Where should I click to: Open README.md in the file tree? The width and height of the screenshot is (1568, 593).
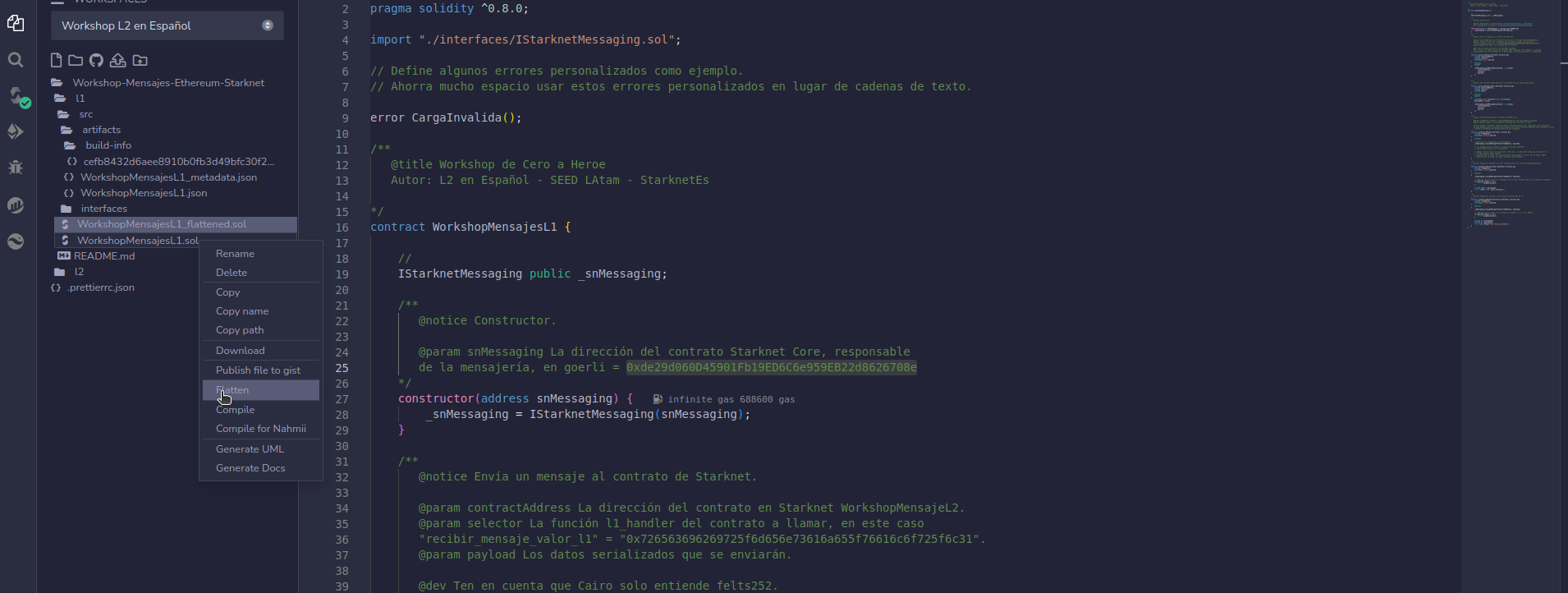(104, 256)
